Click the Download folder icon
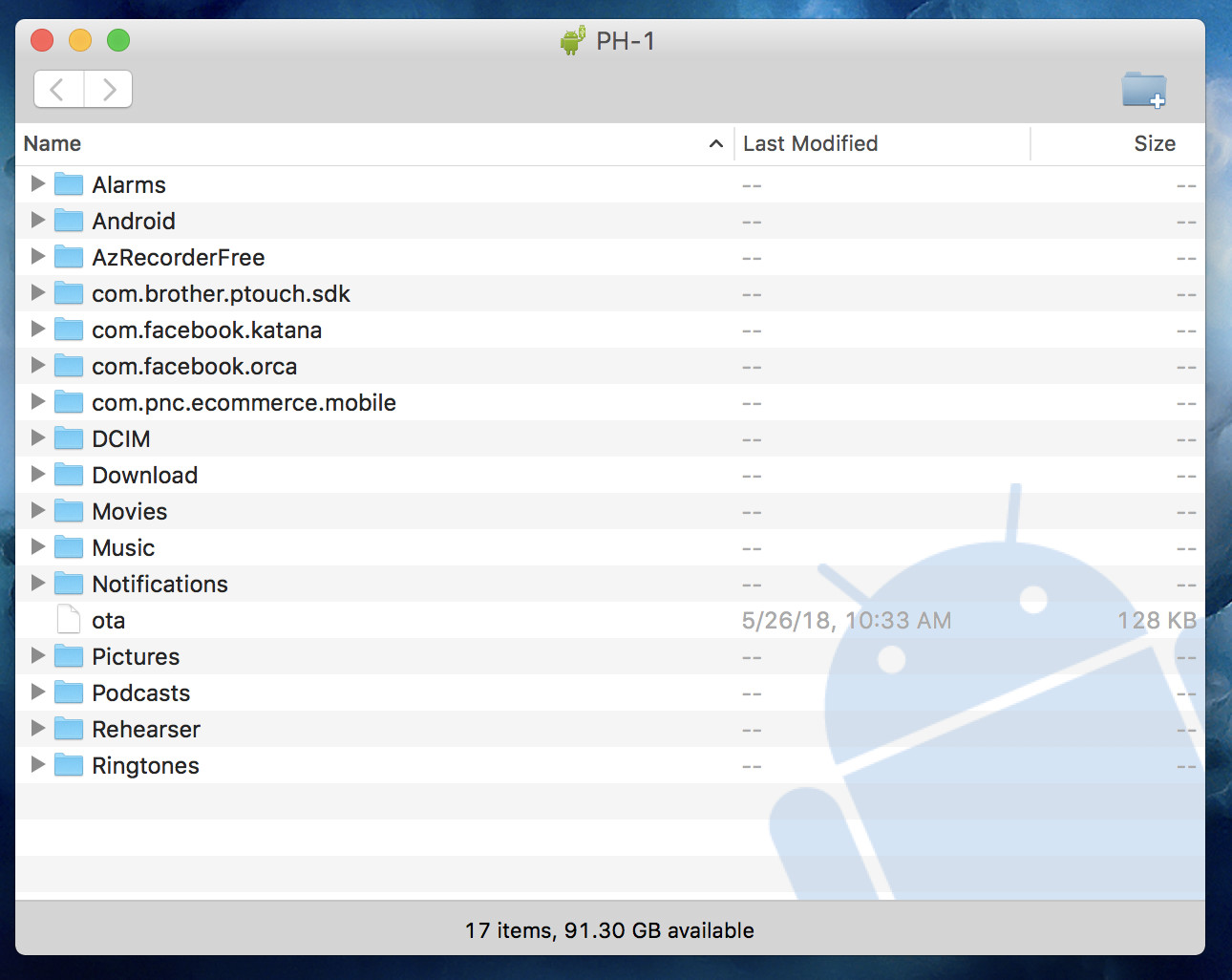 pyautogui.click(x=69, y=474)
